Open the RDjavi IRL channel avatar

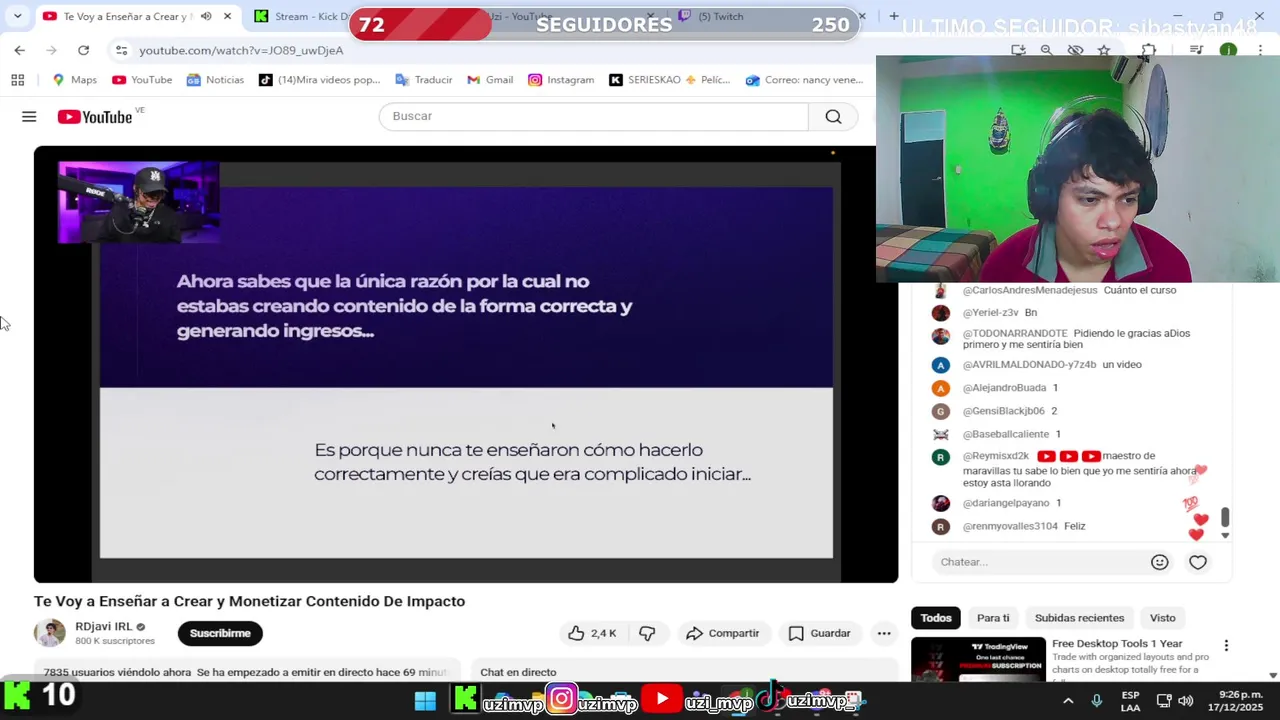(49, 633)
